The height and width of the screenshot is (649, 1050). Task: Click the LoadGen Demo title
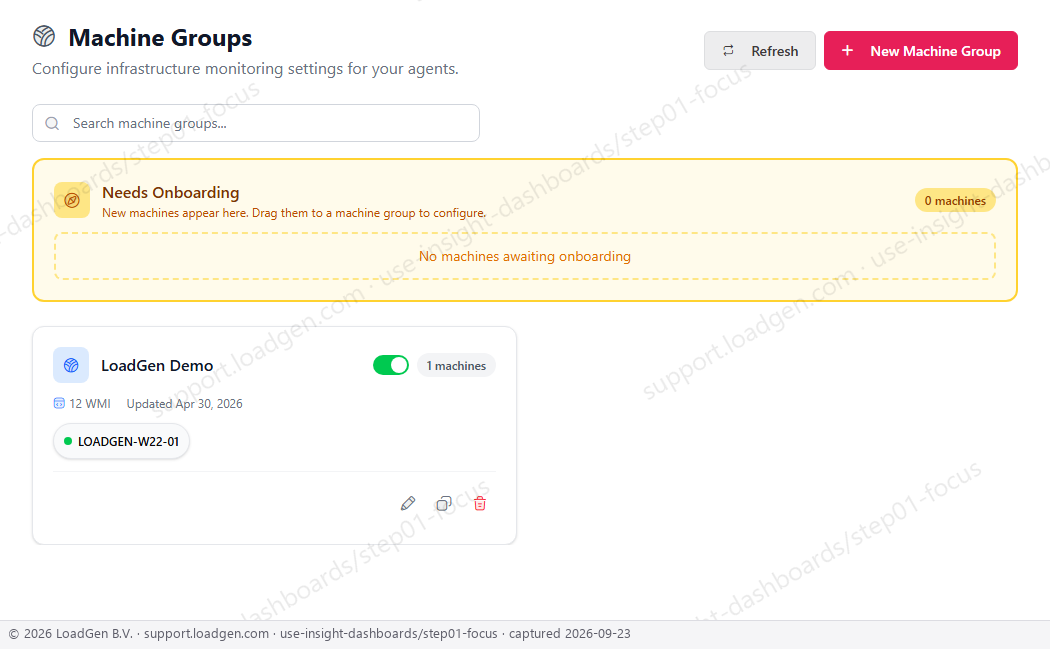[157, 365]
